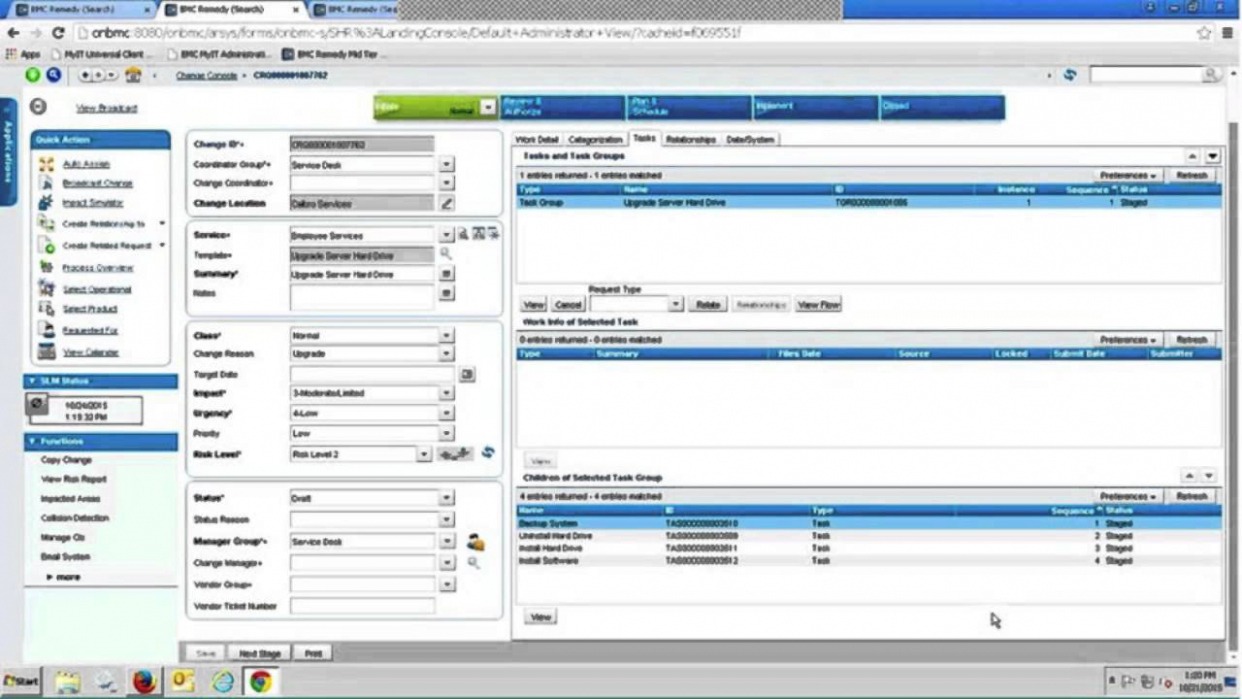Bookmark this page with the star icon

pyautogui.click(x=1204, y=33)
